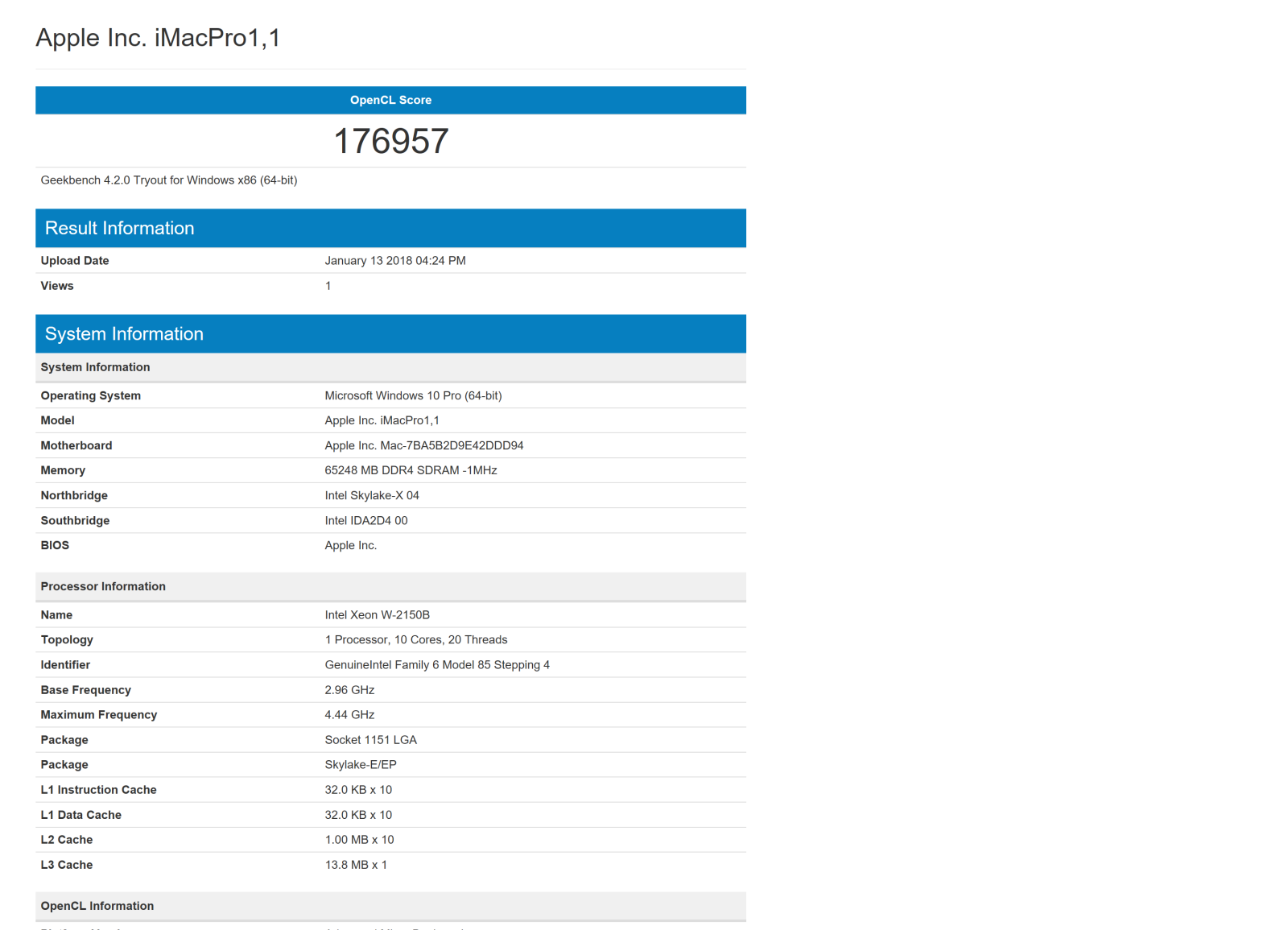Click the Identifier label
Viewport: 1288px width, 930px height.
pos(65,665)
